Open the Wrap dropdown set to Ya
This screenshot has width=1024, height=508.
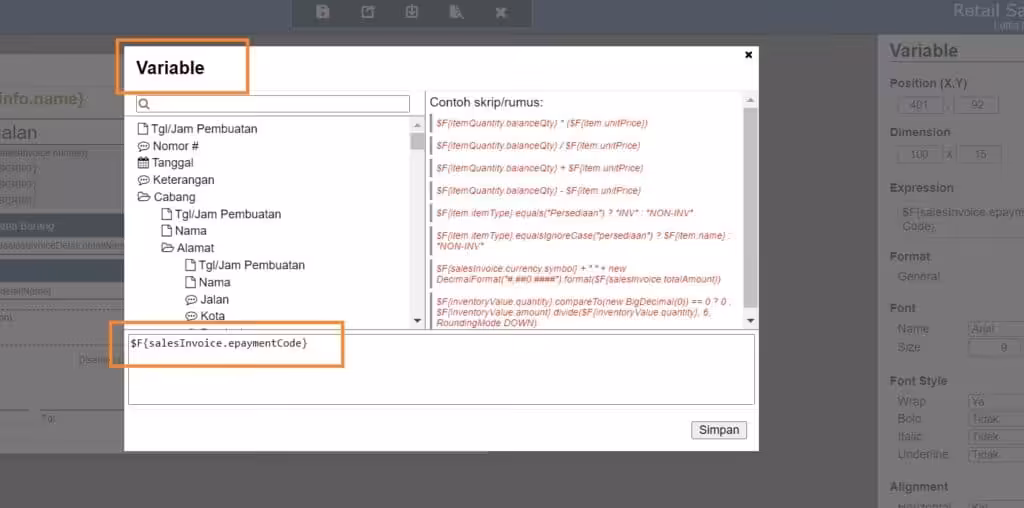(x=996, y=402)
